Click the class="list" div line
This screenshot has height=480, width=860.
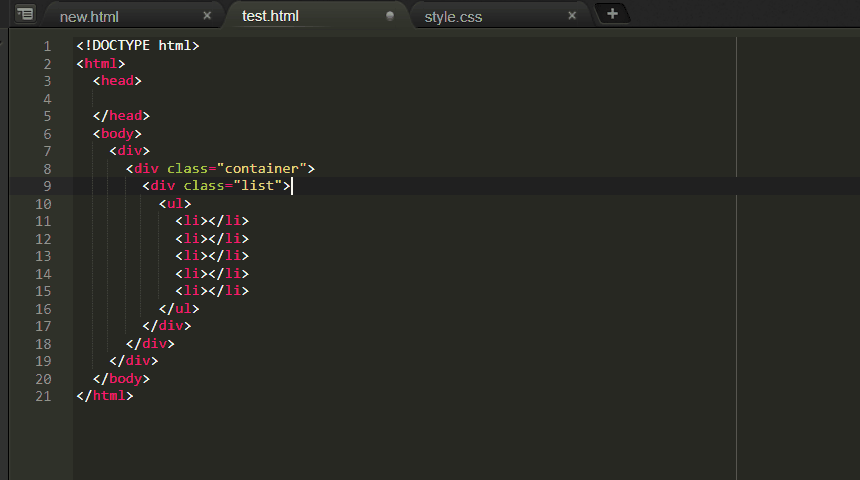click(x=216, y=186)
